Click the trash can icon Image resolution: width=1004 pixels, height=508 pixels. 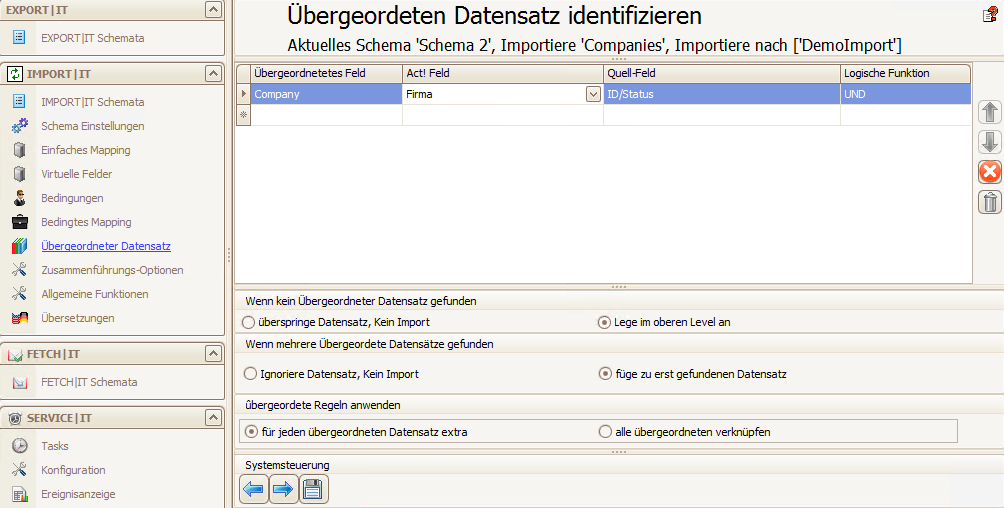[990, 202]
